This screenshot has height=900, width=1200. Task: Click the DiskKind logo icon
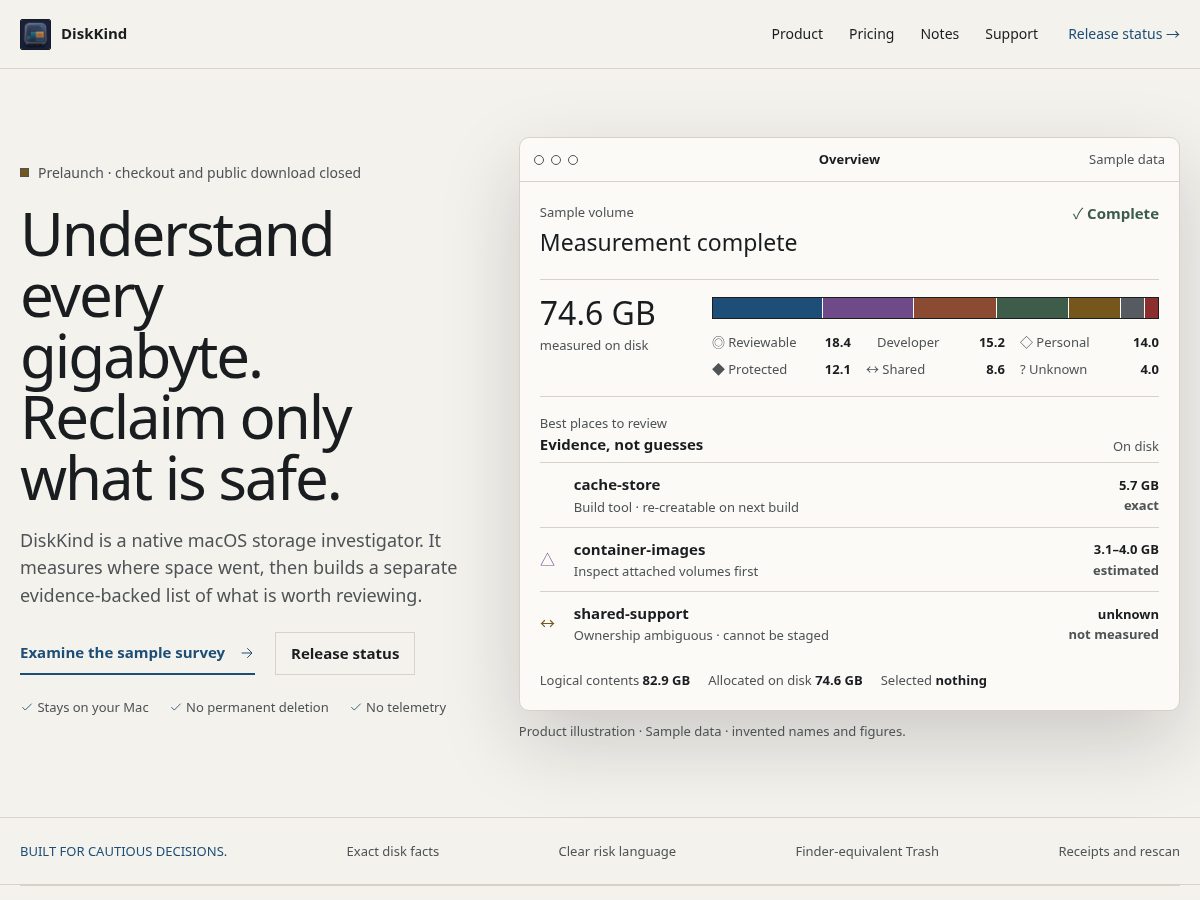tap(35, 34)
